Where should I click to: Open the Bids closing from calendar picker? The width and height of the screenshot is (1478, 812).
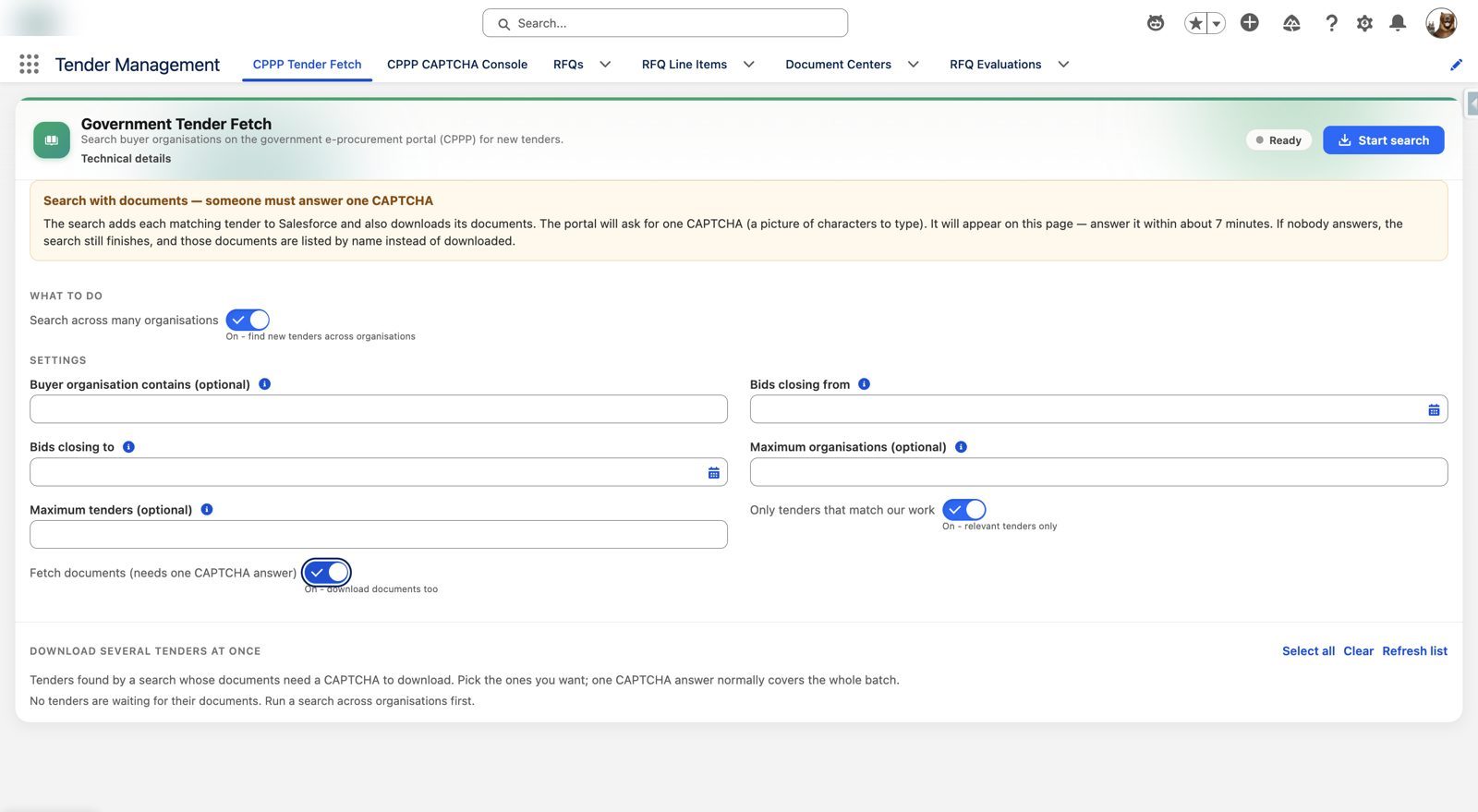tap(1434, 409)
